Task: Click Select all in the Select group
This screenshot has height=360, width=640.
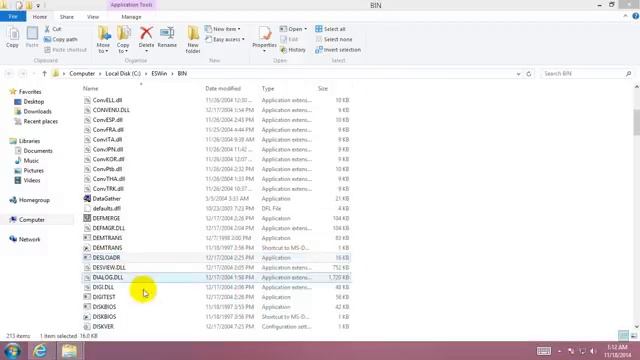Action: point(331,29)
